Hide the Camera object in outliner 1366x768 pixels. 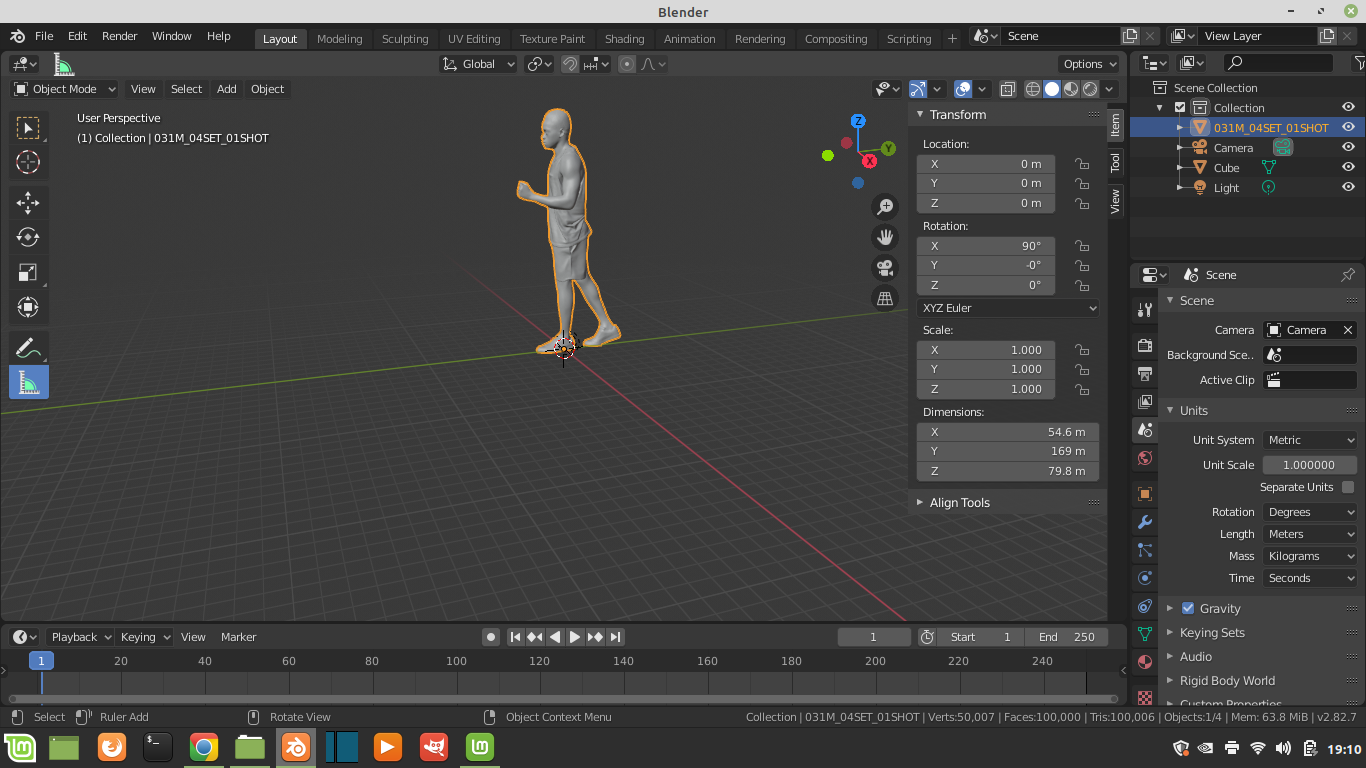click(x=1348, y=147)
